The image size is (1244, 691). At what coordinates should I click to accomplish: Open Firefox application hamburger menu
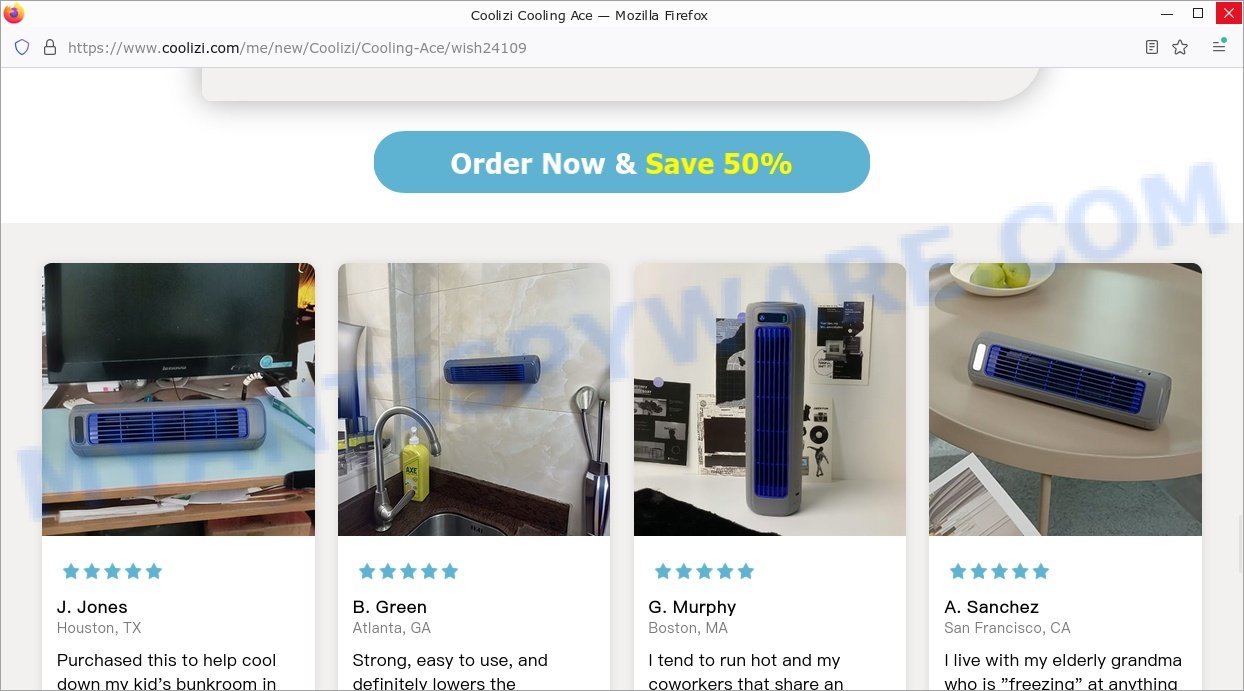point(1219,46)
